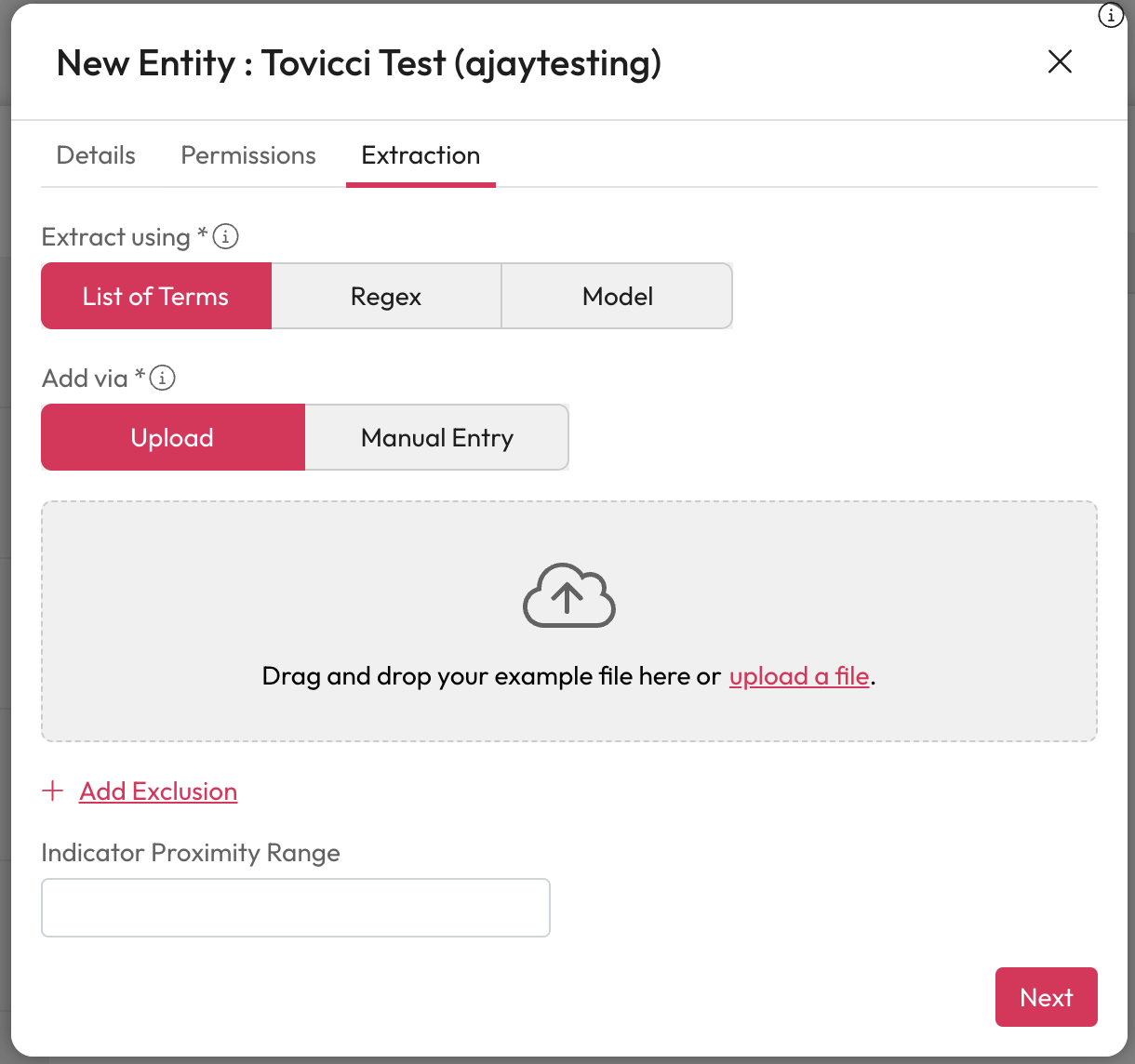
Task: Switch Add via to Manual Entry
Action: [436, 438]
